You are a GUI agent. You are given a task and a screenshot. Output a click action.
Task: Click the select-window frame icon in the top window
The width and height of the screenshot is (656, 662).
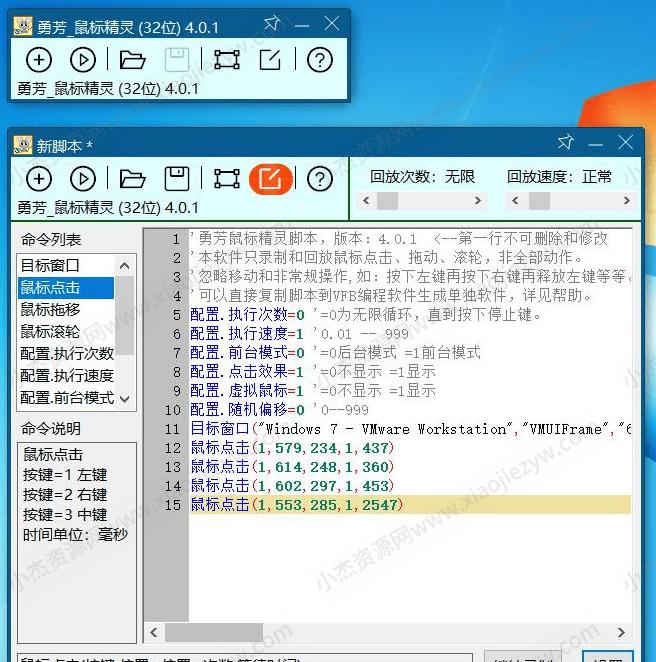[227, 60]
